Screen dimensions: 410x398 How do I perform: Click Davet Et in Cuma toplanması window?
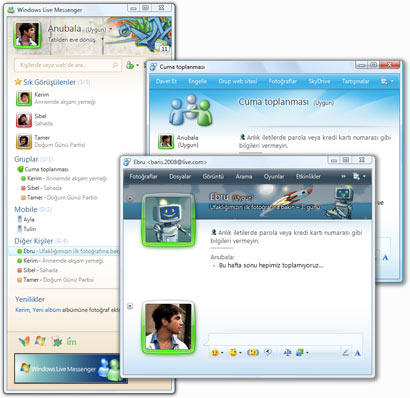pos(166,81)
